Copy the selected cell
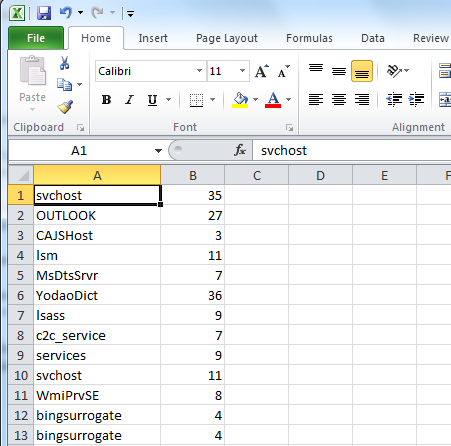Image resolution: width=451 pixels, height=446 pixels. click(64, 84)
